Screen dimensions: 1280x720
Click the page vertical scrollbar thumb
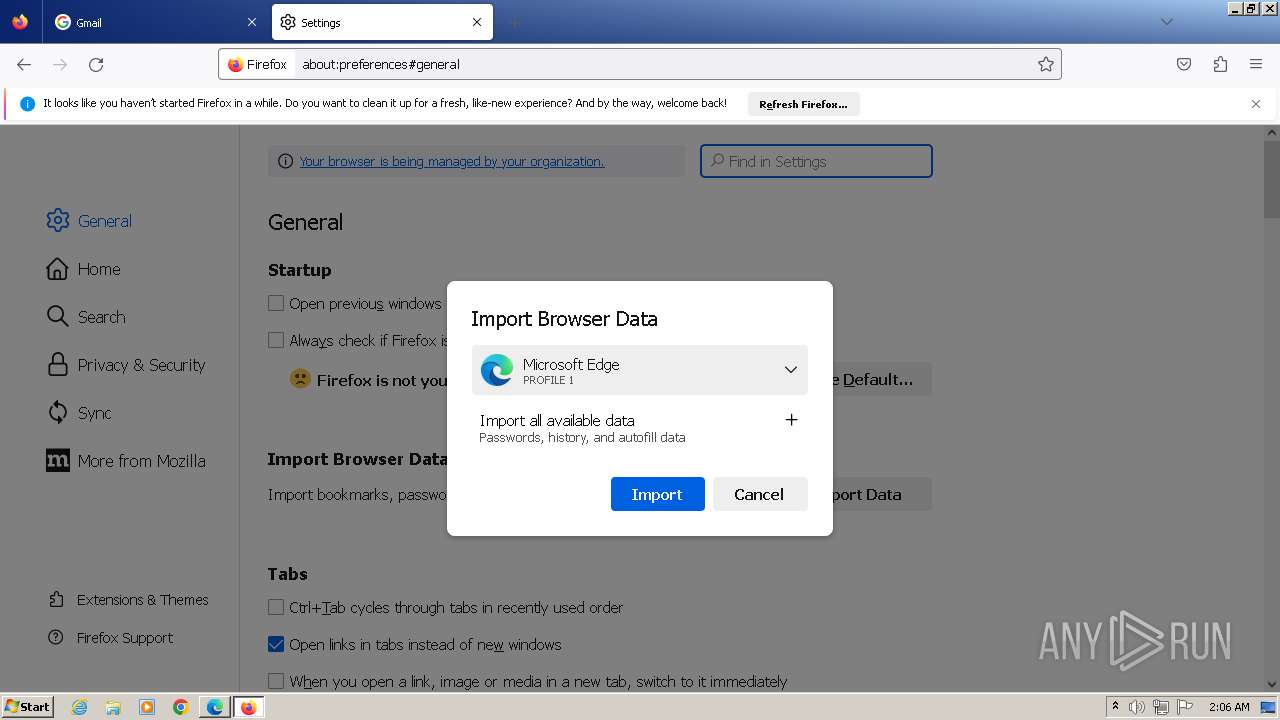(x=1271, y=180)
